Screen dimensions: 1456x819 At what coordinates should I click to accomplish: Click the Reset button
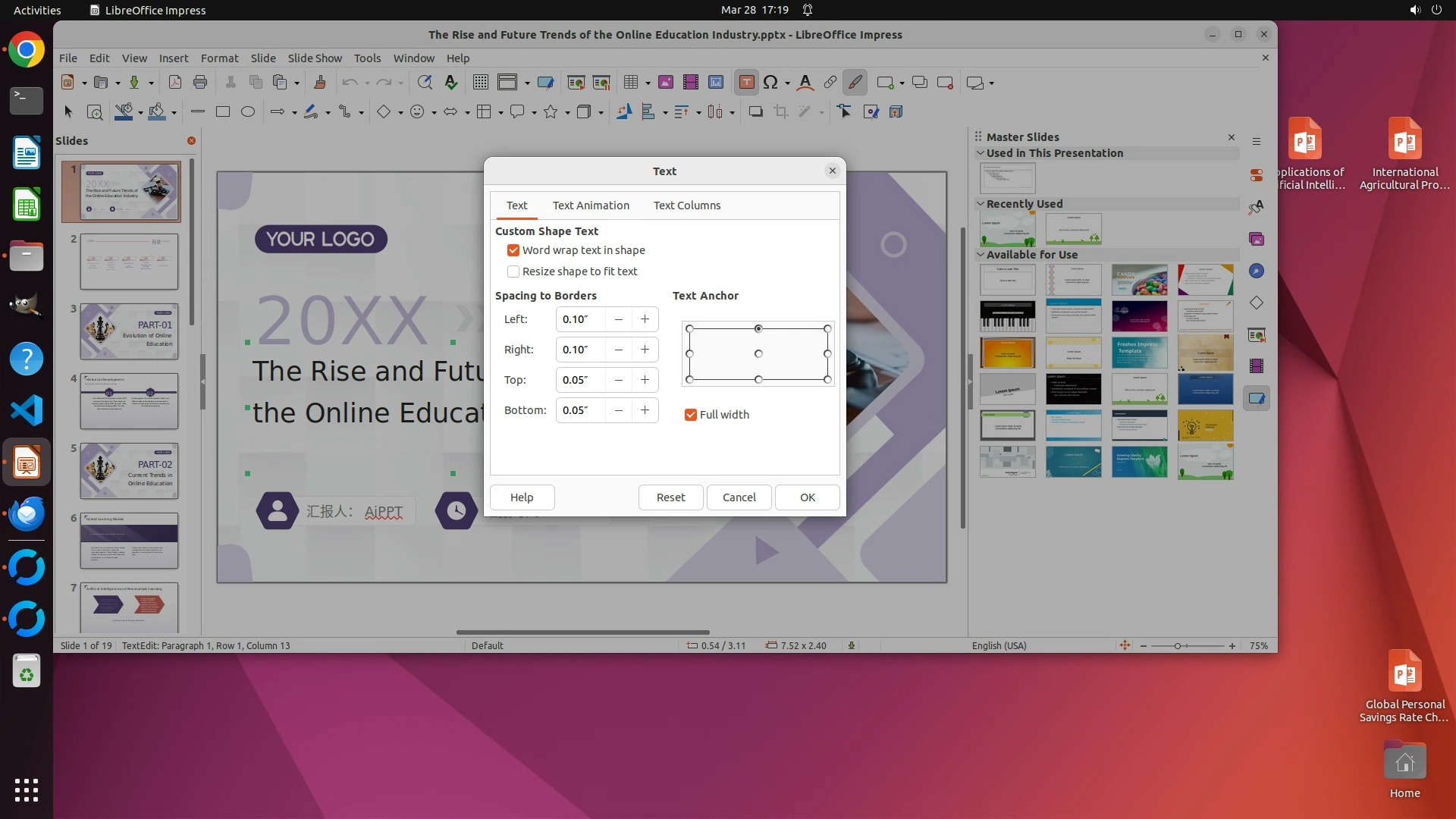(x=670, y=497)
